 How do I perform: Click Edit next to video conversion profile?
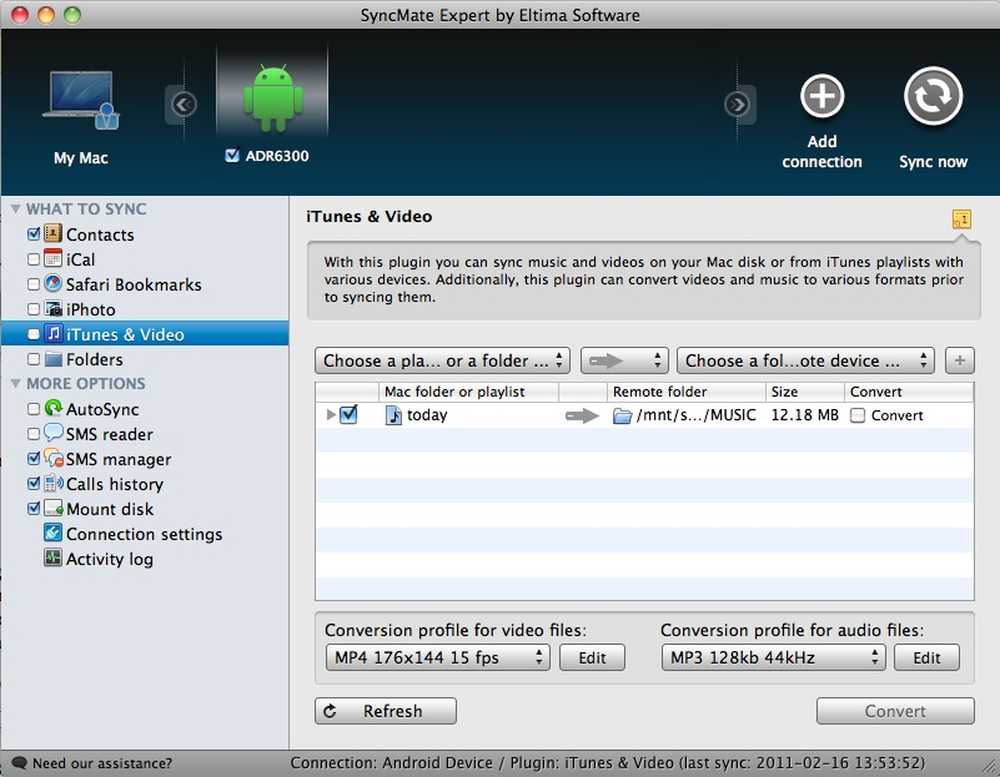[592, 657]
